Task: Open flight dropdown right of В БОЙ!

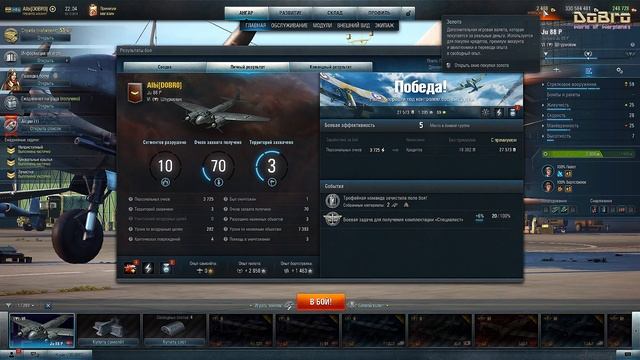Action: [x=369, y=305]
